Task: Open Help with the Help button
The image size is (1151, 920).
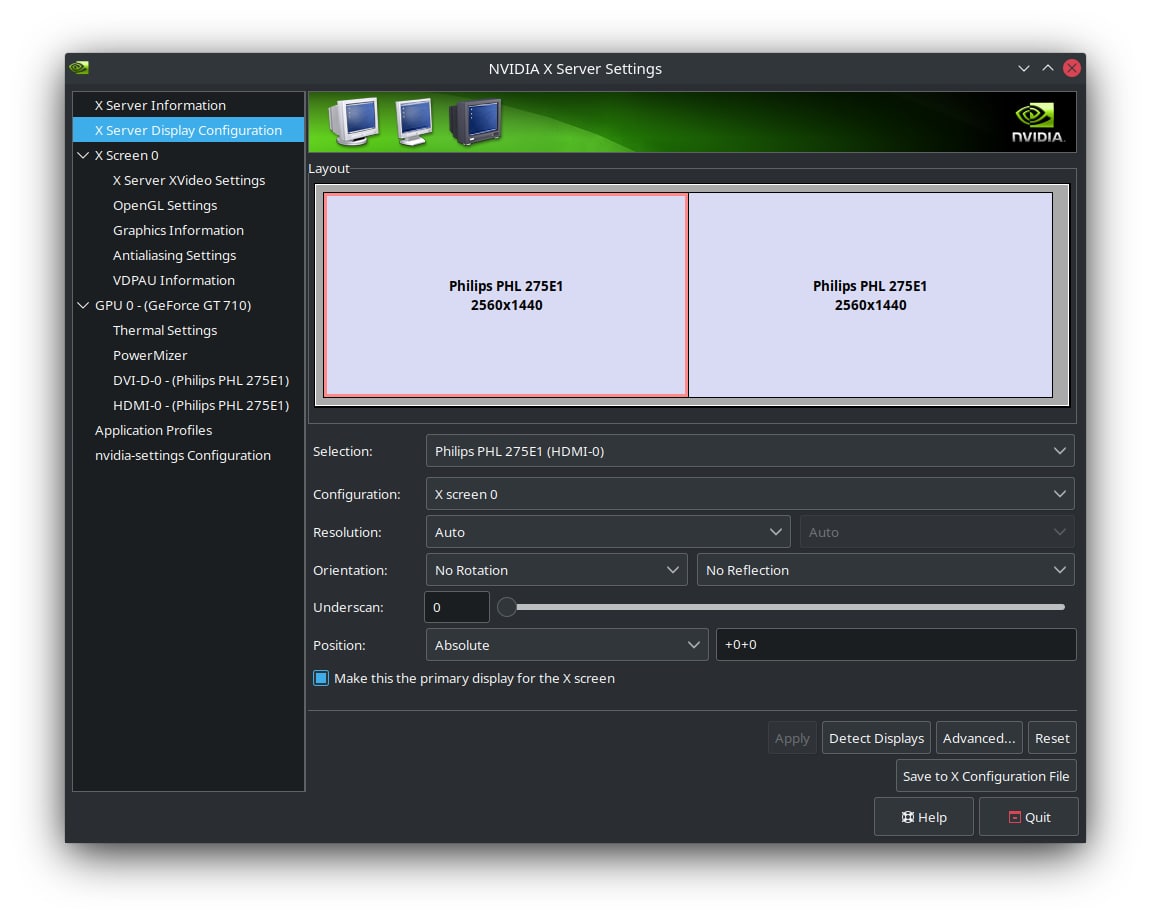Action: 923,816
